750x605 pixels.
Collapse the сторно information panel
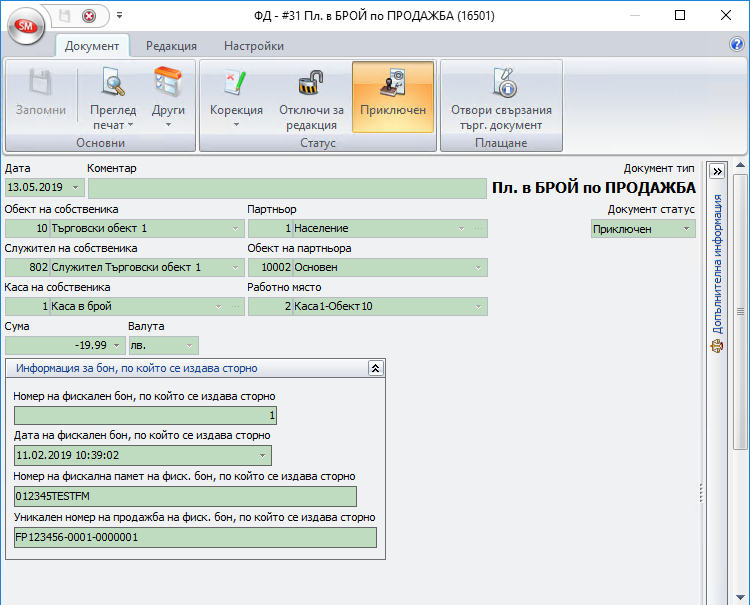click(x=375, y=368)
